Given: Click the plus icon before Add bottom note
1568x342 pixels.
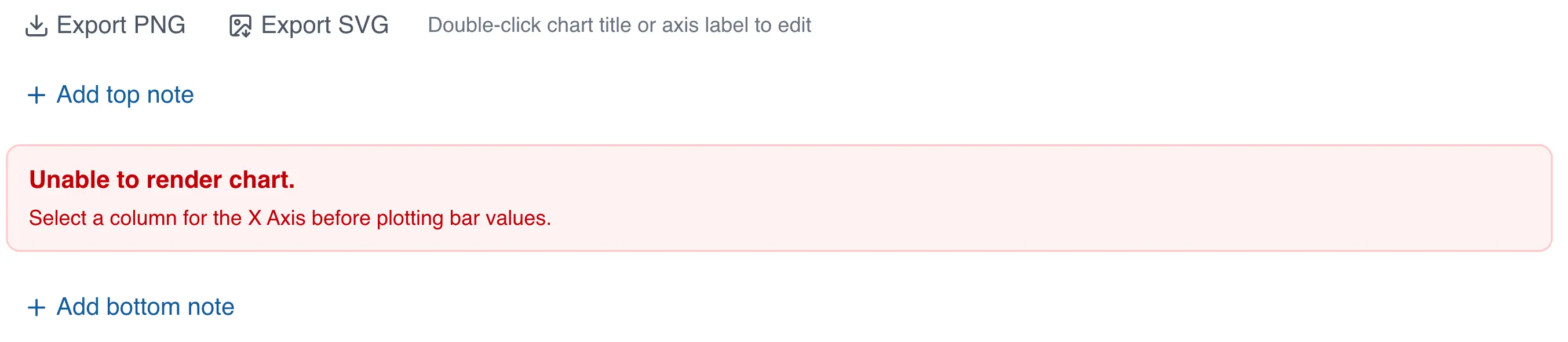Looking at the screenshot, I should coord(37,306).
